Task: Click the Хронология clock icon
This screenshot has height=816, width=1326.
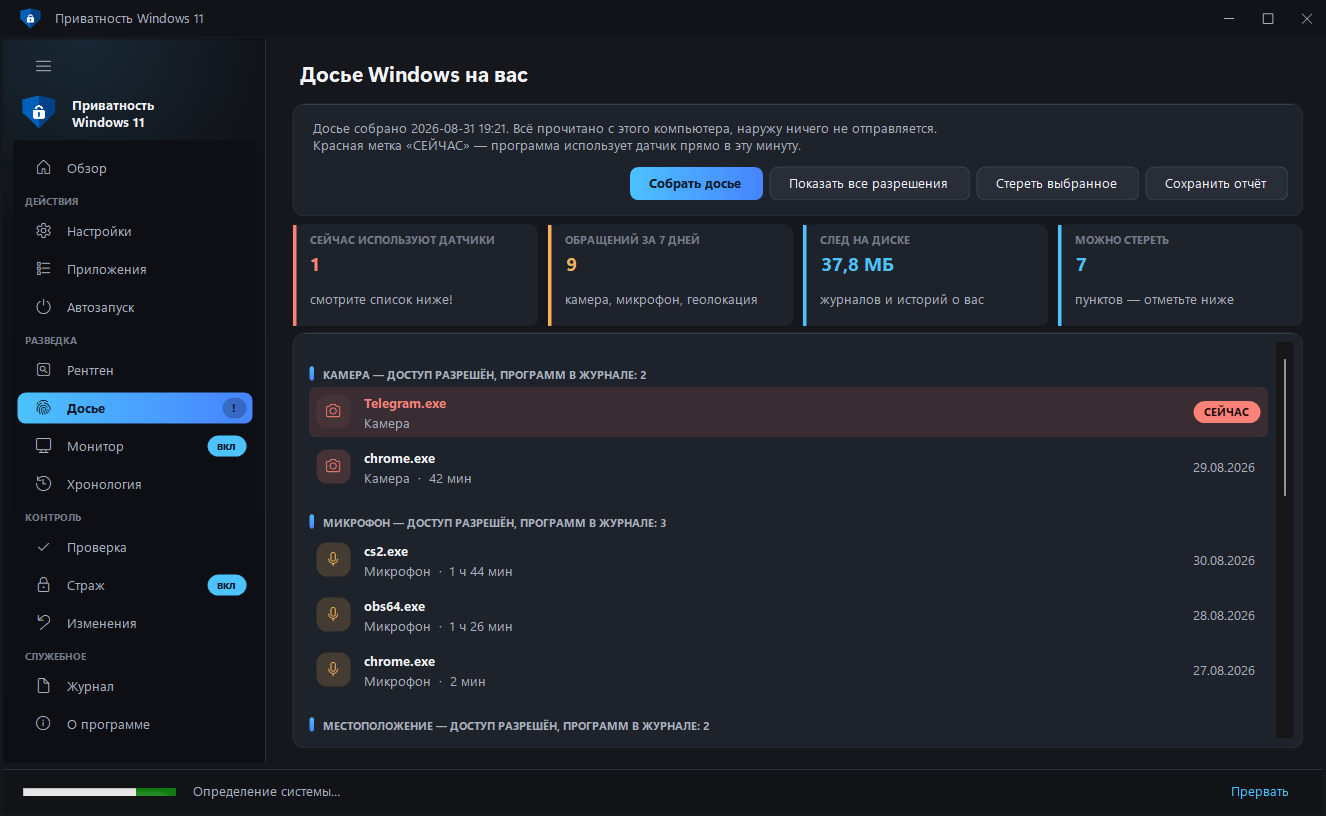Action: (x=43, y=484)
